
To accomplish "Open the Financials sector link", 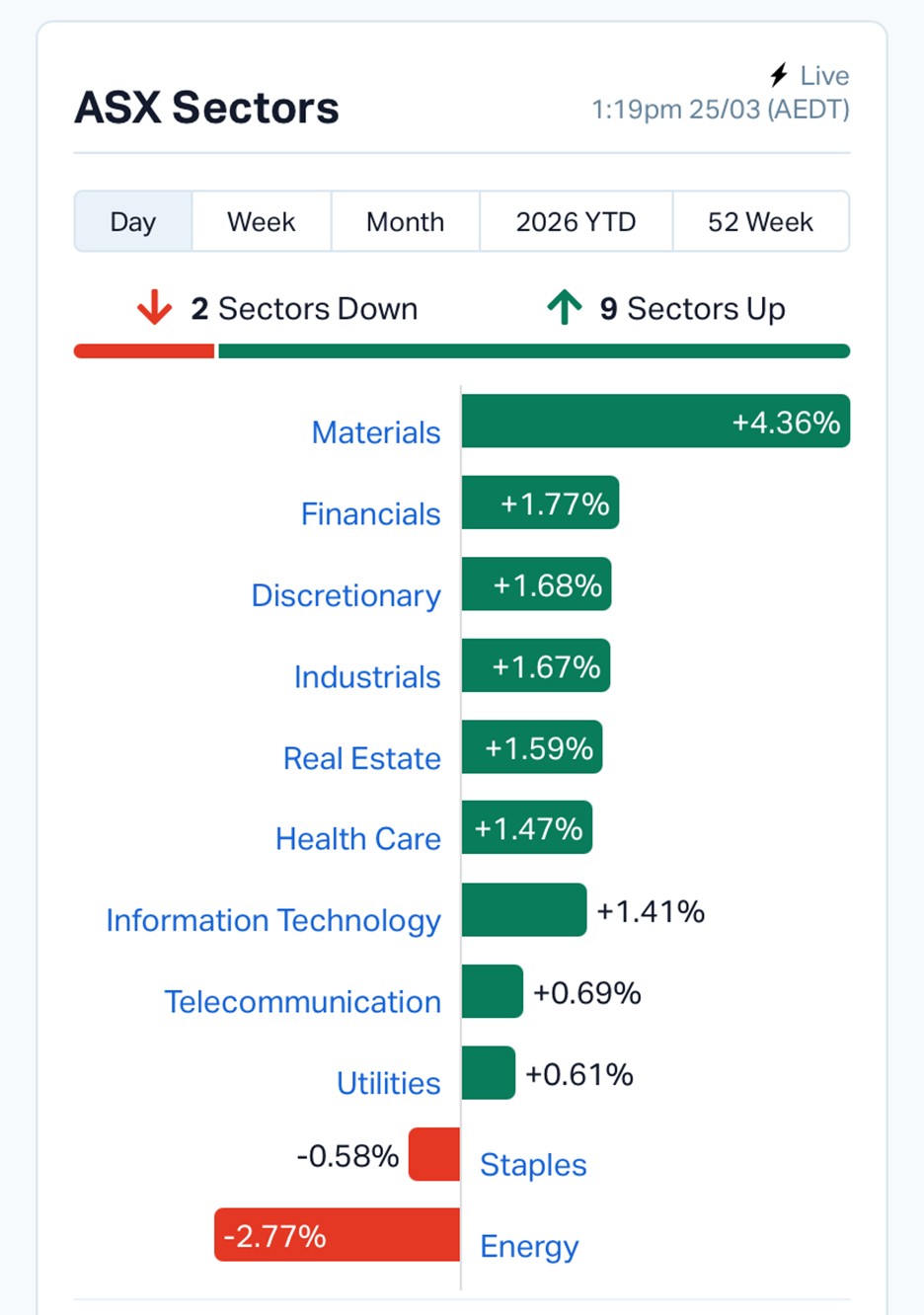I will [370, 514].
